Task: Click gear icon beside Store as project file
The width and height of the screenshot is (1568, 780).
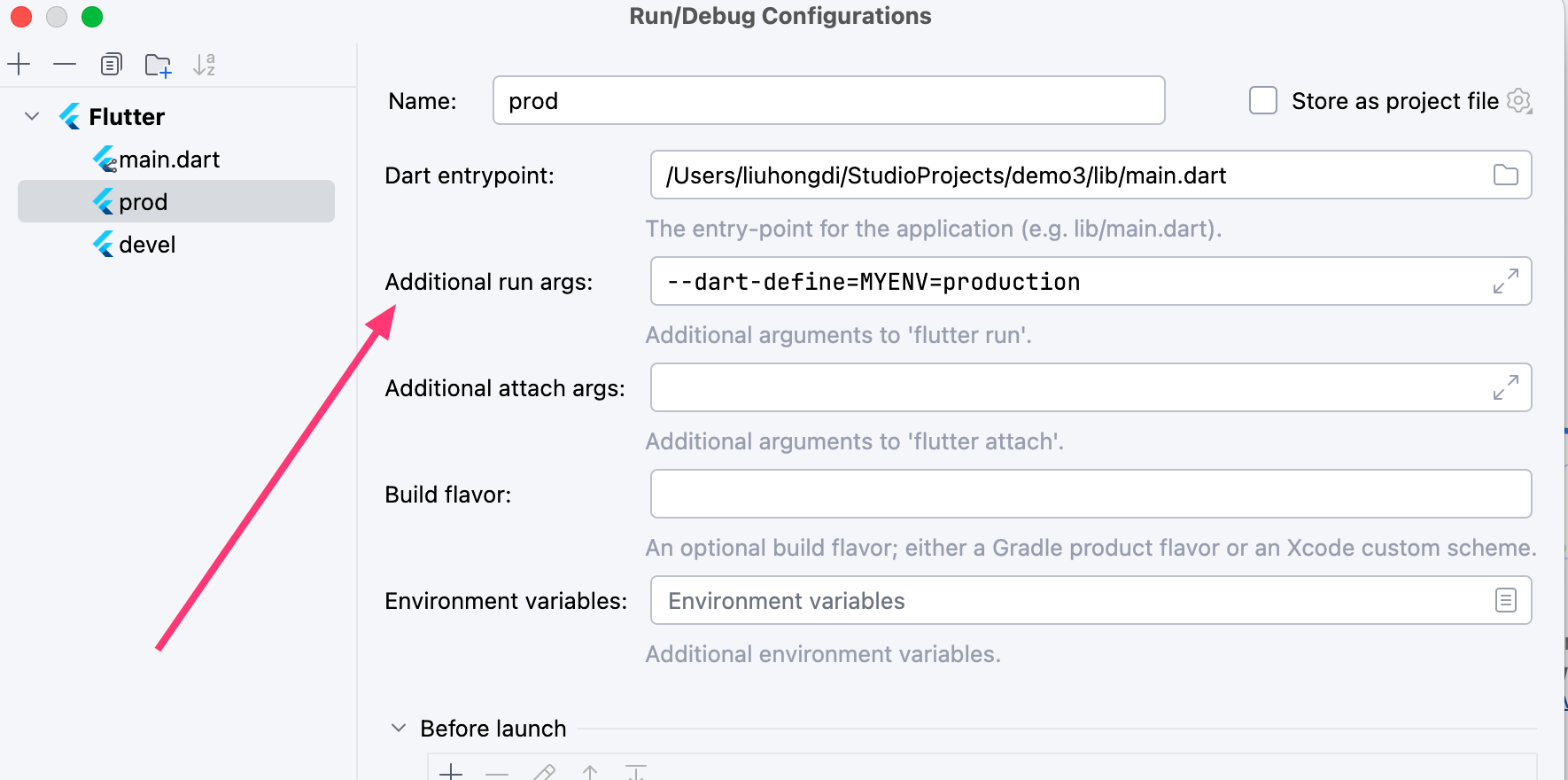Action: coord(1519,101)
